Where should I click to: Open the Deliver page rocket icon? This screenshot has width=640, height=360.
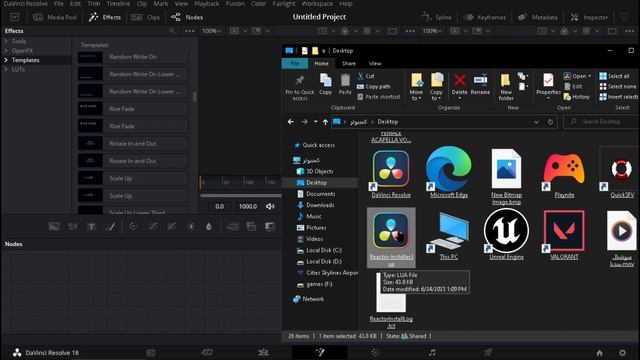pyautogui.click(x=488, y=352)
